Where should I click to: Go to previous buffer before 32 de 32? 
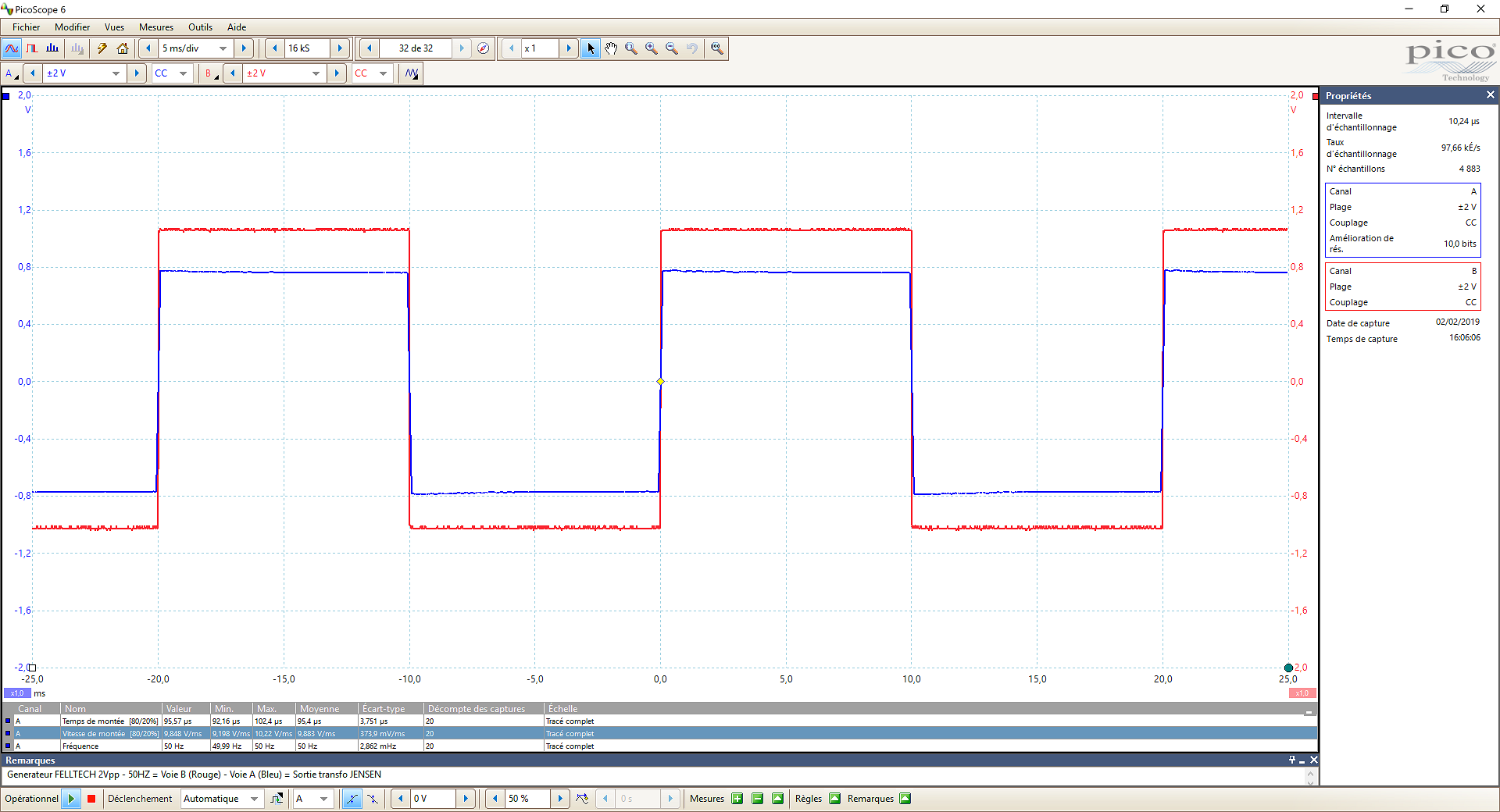pyautogui.click(x=370, y=48)
